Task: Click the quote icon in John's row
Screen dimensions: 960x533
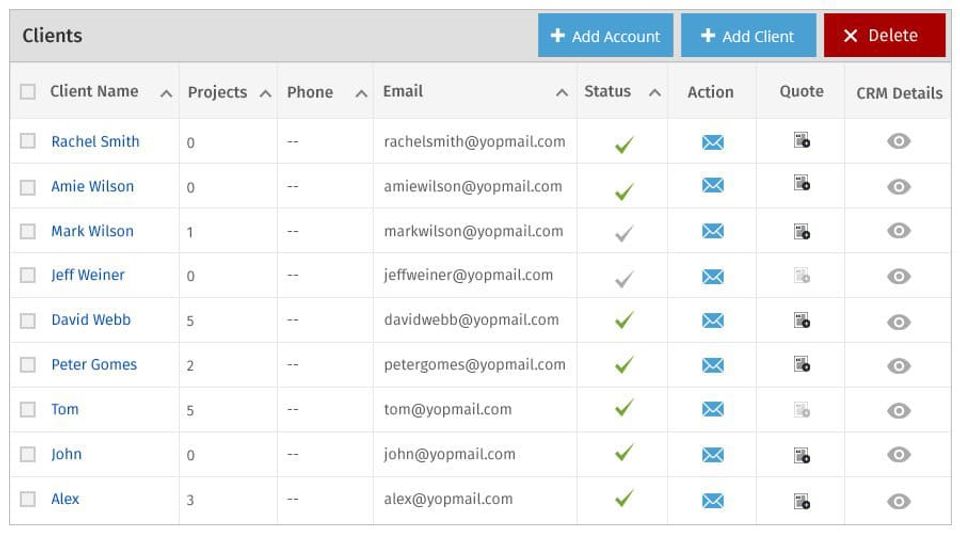Action: [801, 455]
